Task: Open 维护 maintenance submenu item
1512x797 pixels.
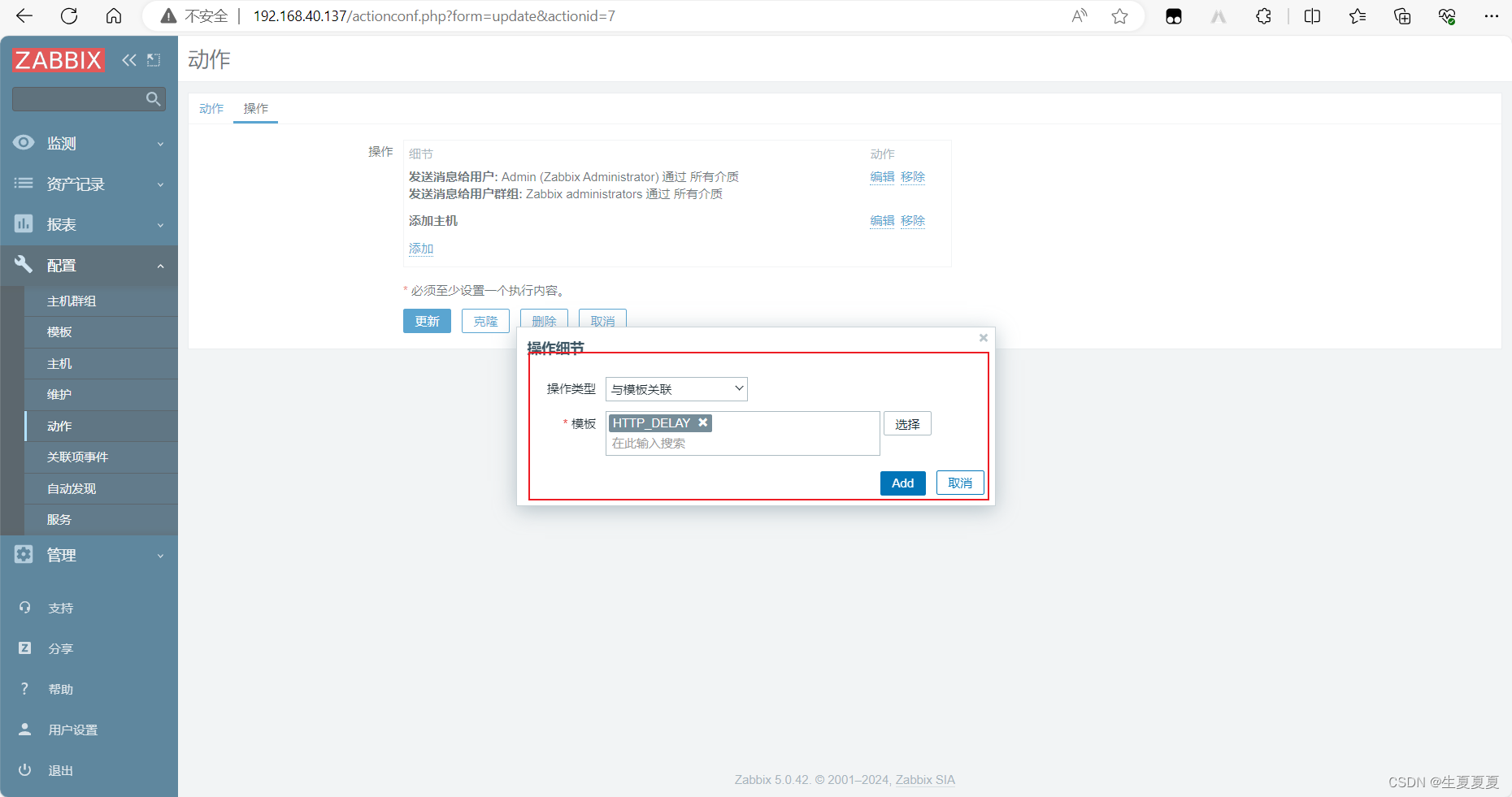Action: coord(101,395)
